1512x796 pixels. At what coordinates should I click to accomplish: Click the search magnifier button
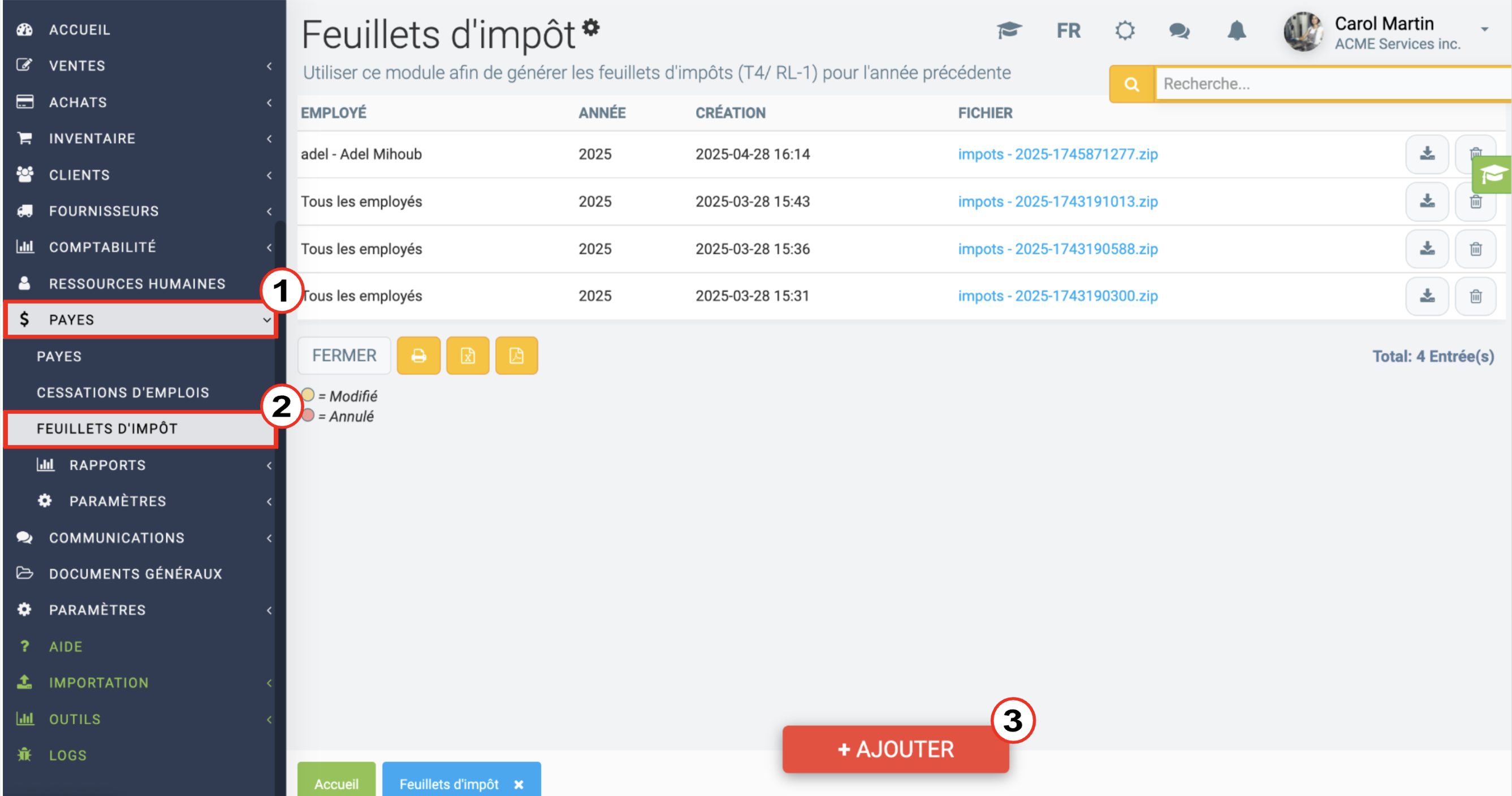tap(1131, 84)
